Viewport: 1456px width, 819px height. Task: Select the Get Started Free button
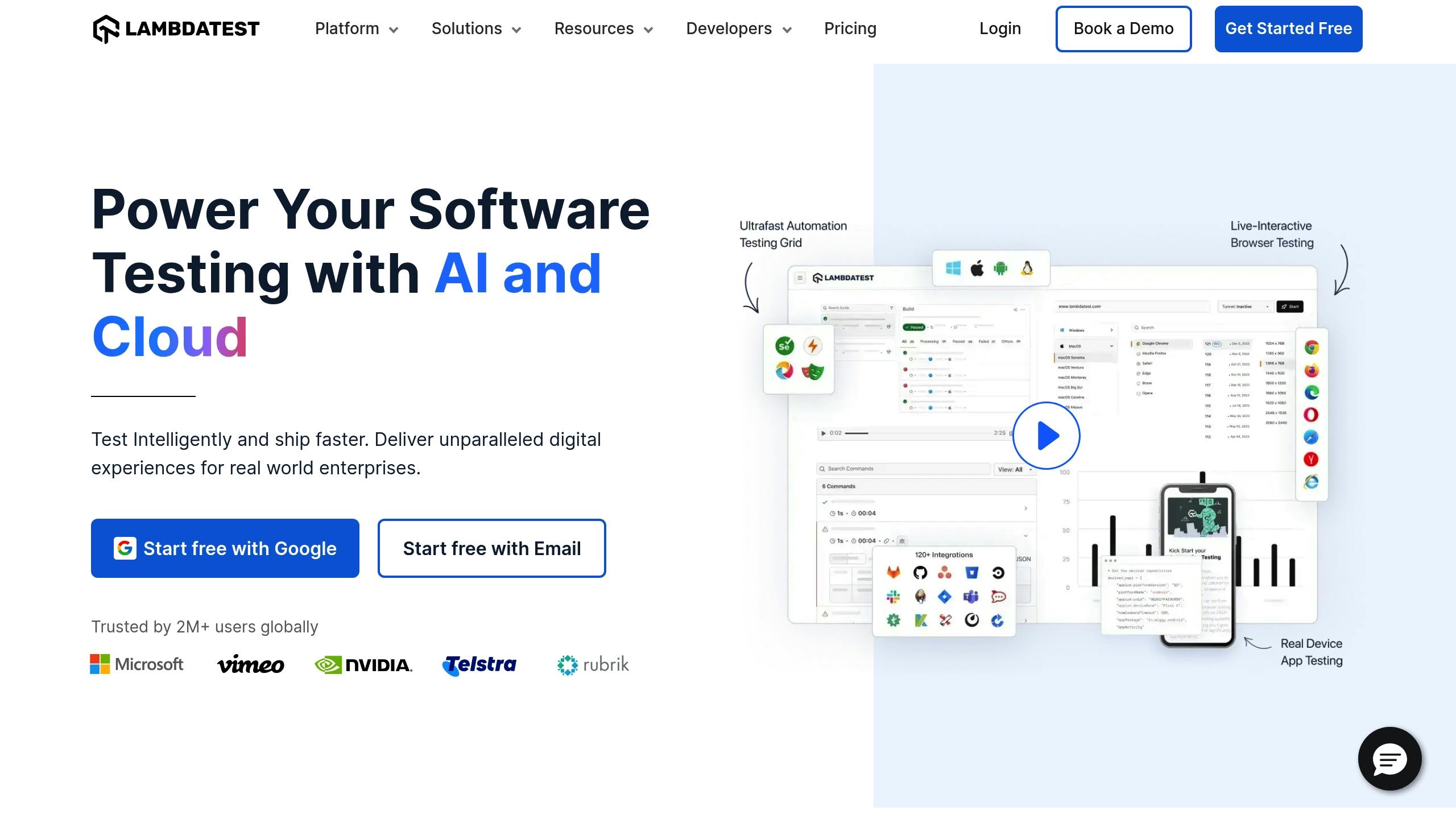pyautogui.click(x=1288, y=28)
